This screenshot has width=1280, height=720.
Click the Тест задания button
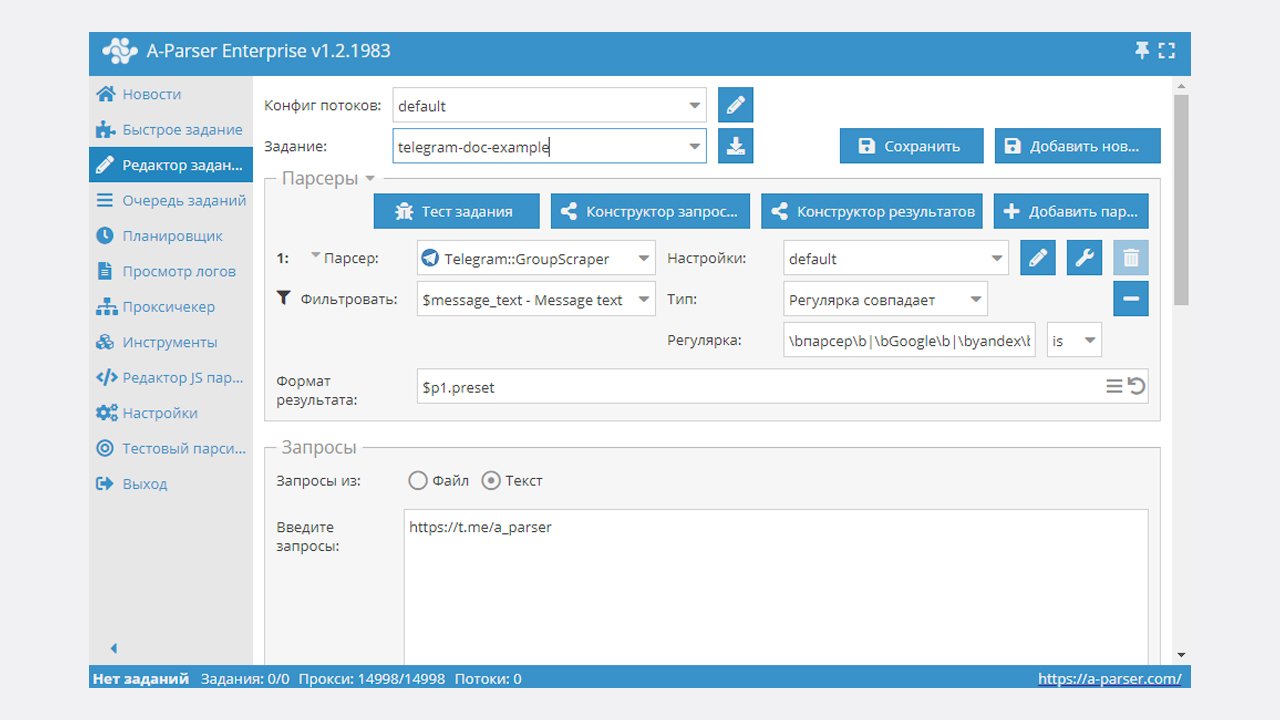[x=456, y=211]
